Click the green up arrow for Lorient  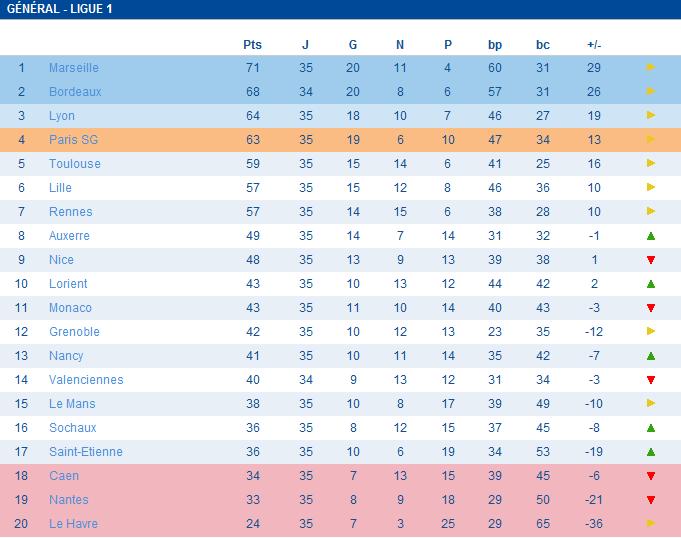[650, 284]
